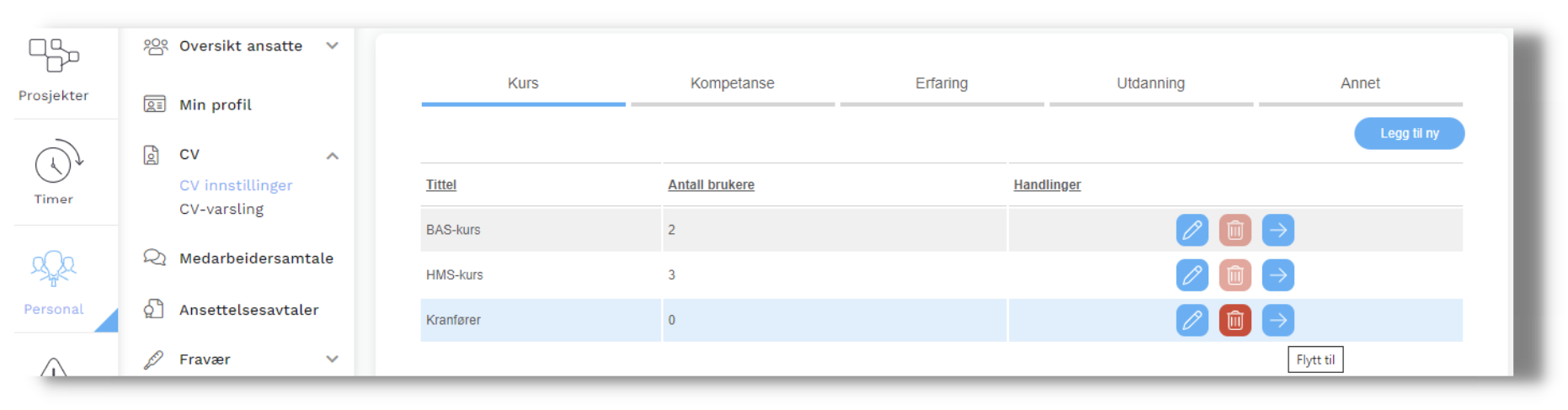
Task: Expand the Fravær menu chevron
Action: [x=333, y=359]
